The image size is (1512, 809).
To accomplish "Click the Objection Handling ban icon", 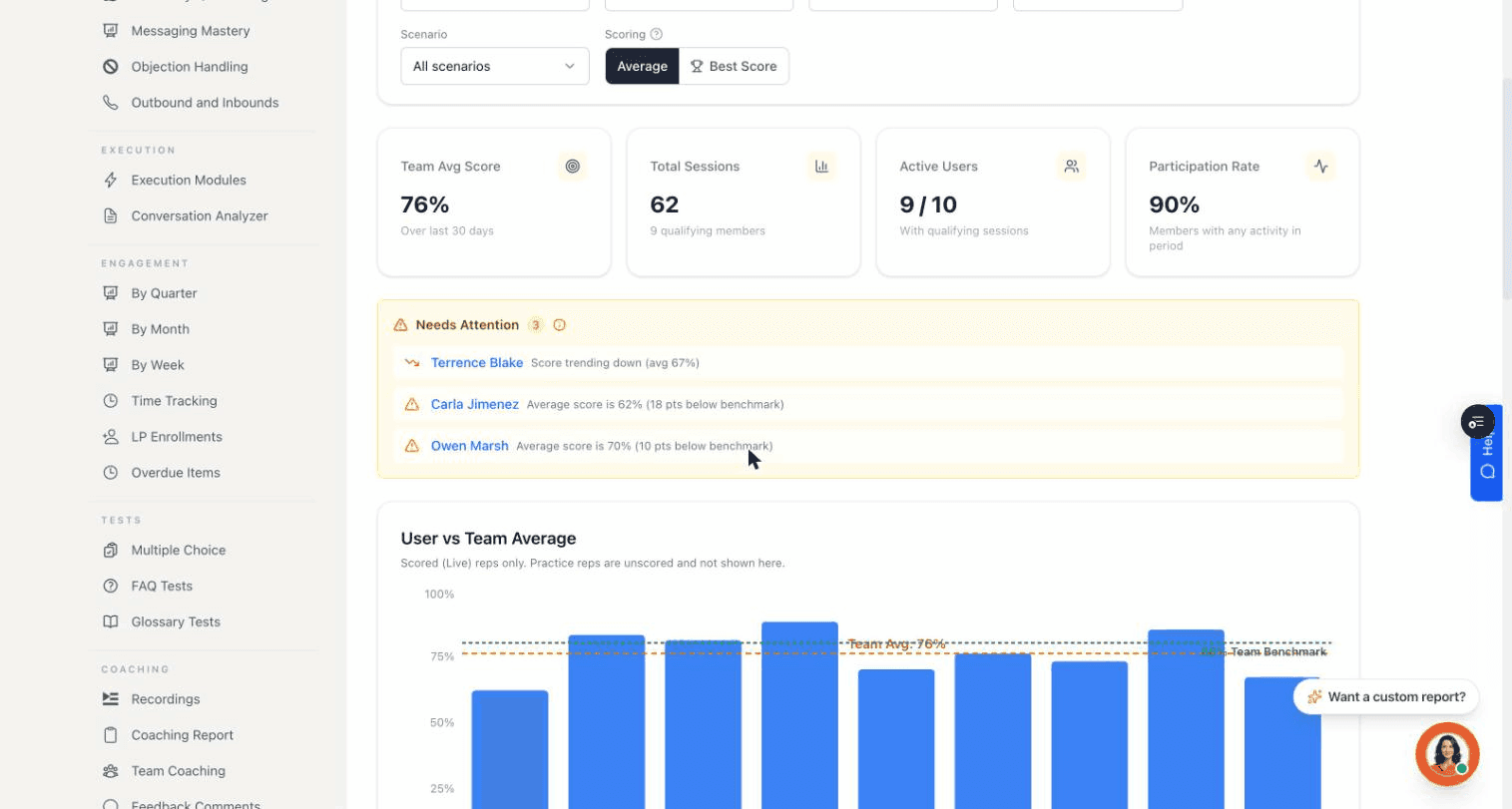I will pyautogui.click(x=111, y=67).
